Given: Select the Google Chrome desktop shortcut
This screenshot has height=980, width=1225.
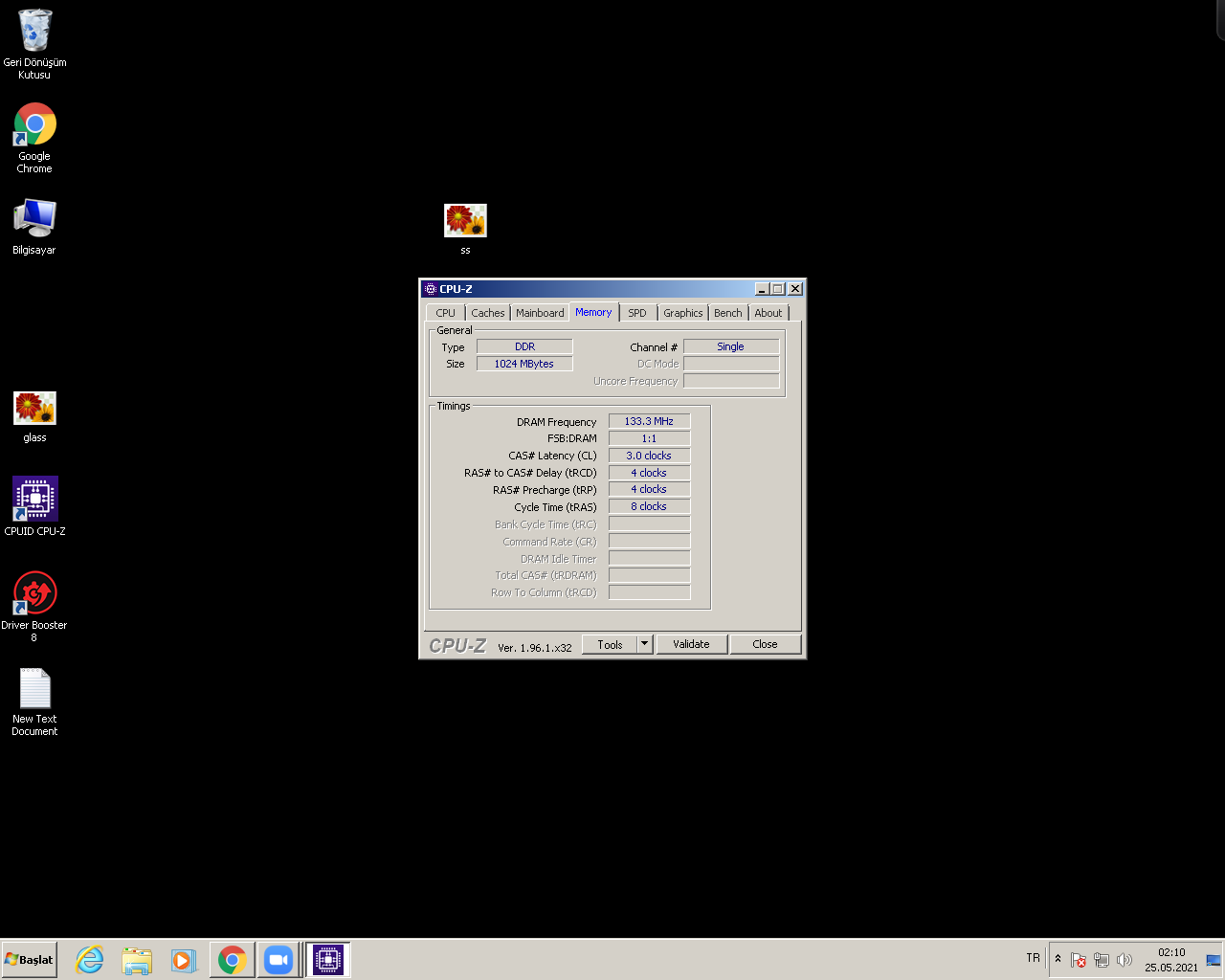Looking at the screenshot, I should (34, 138).
